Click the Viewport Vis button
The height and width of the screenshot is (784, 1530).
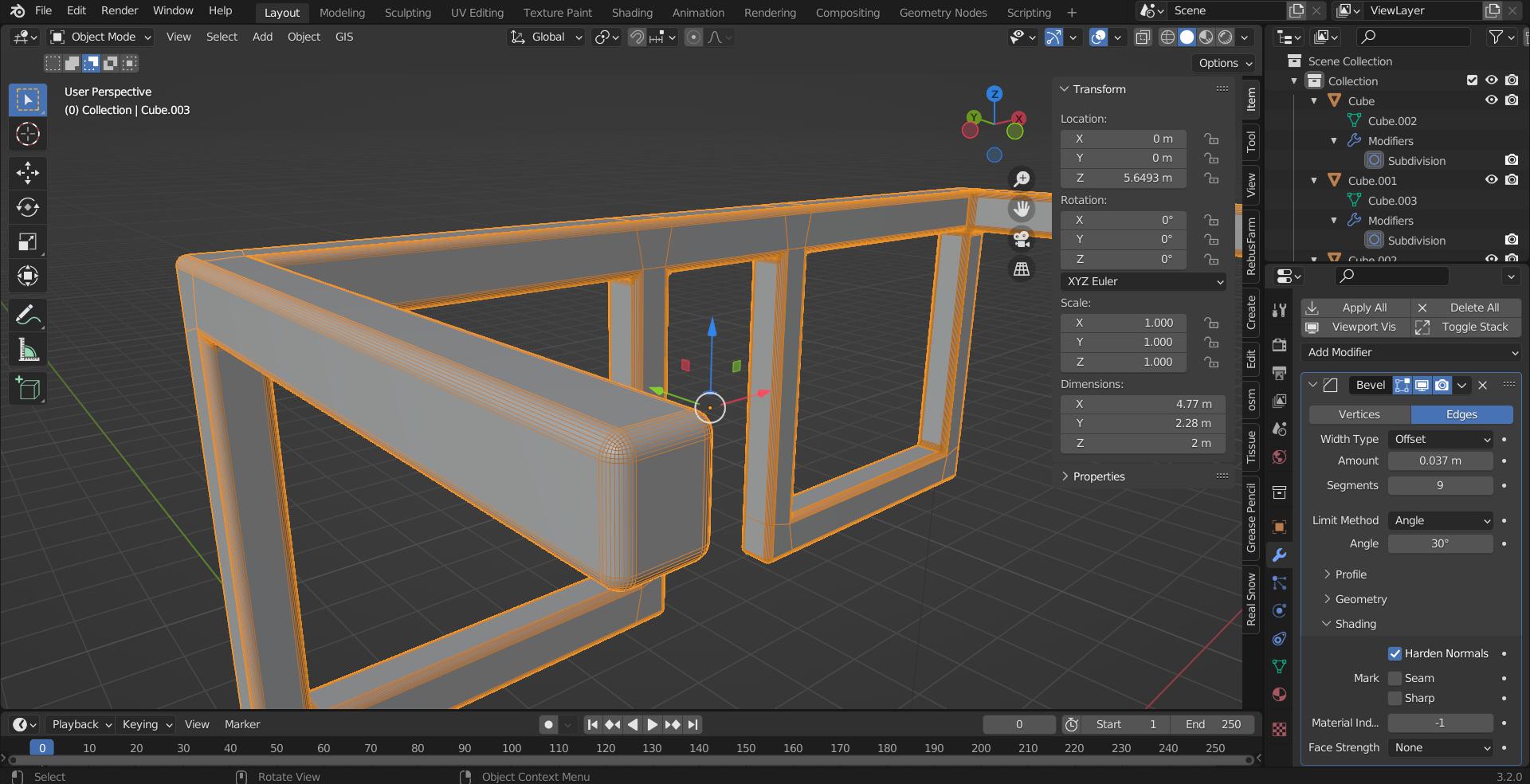[1355, 327]
